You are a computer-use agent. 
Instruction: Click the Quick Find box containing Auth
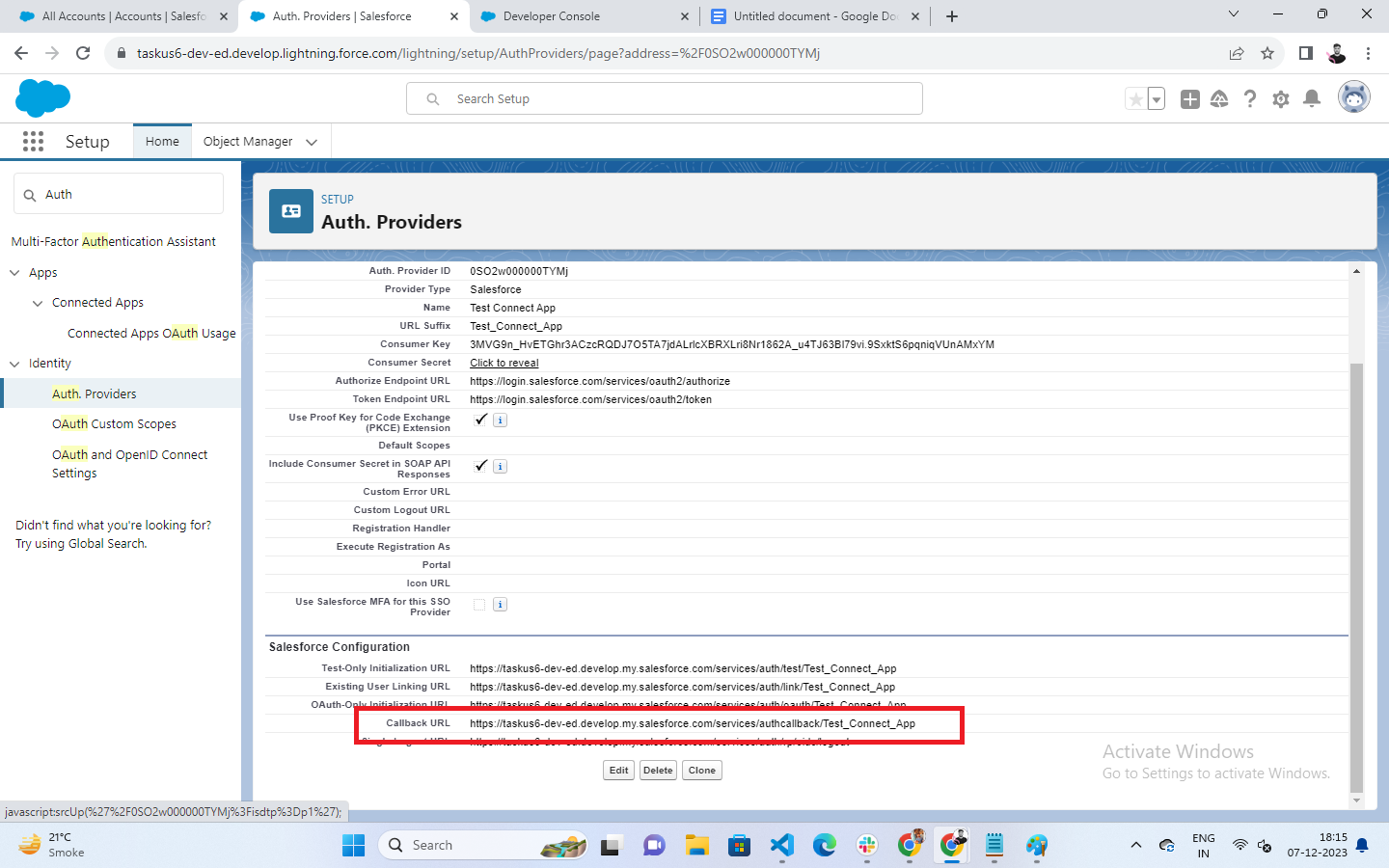(x=119, y=194)
